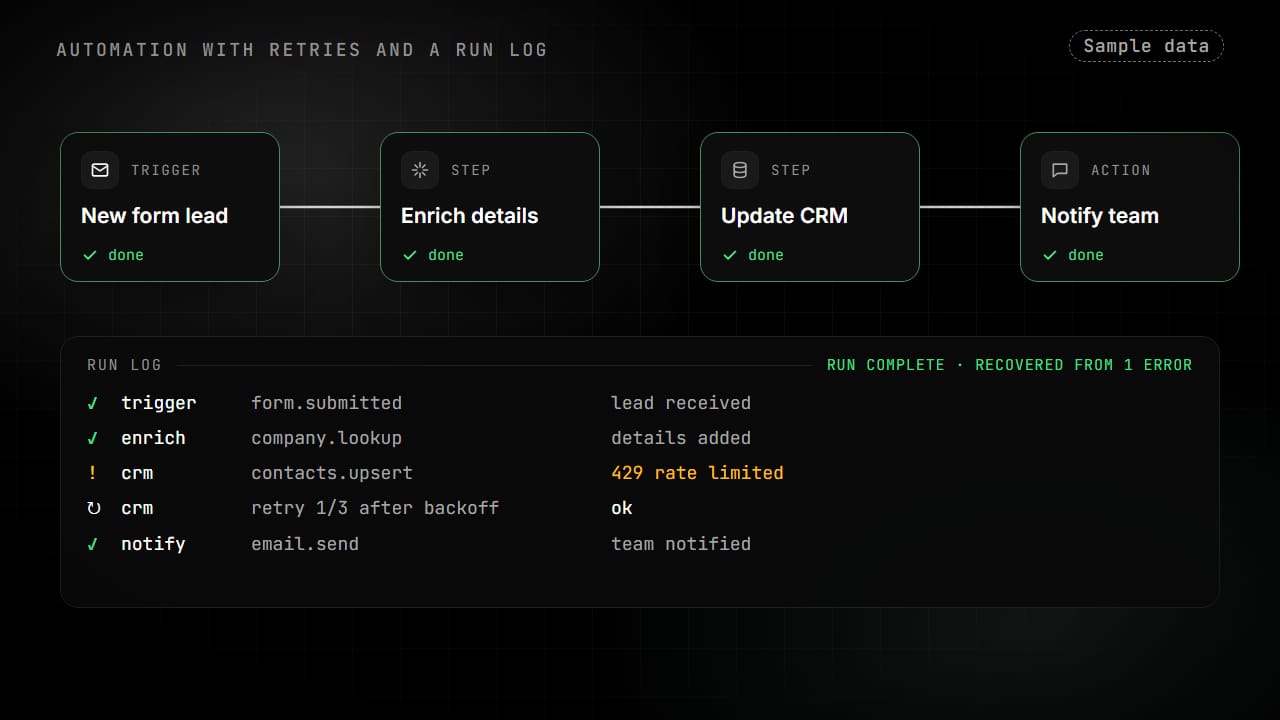Click the TRIGGER label on the first card
The height and width of the screenshot is (720, 1280).
pyautogui.click(x=166, y=170)
